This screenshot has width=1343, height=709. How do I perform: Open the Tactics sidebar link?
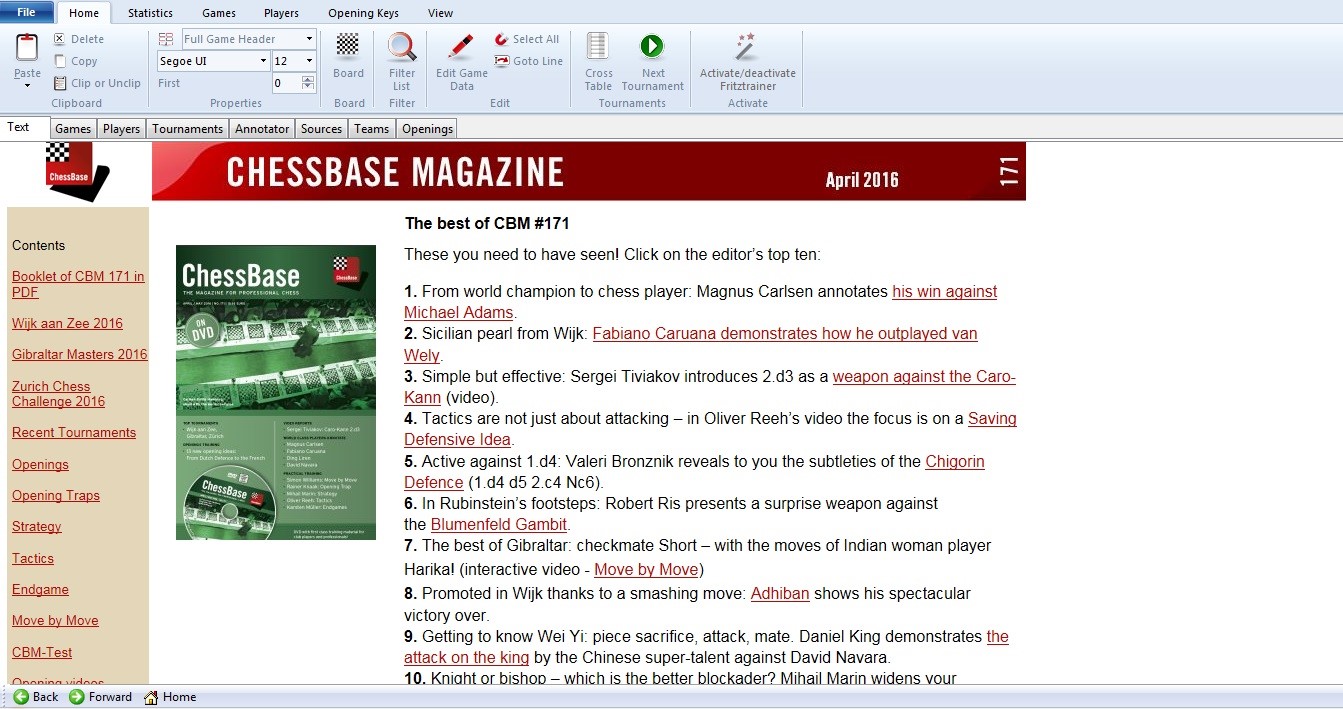[33, 558]
